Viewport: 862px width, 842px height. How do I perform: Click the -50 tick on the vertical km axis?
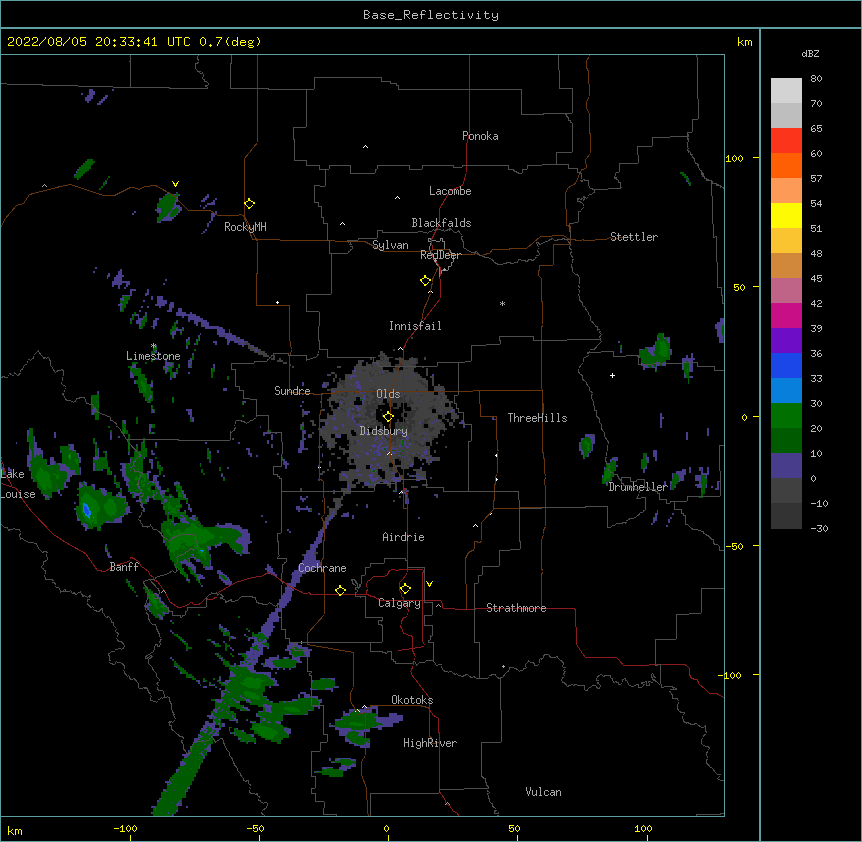pyautogui.click(x=734, y=546)
